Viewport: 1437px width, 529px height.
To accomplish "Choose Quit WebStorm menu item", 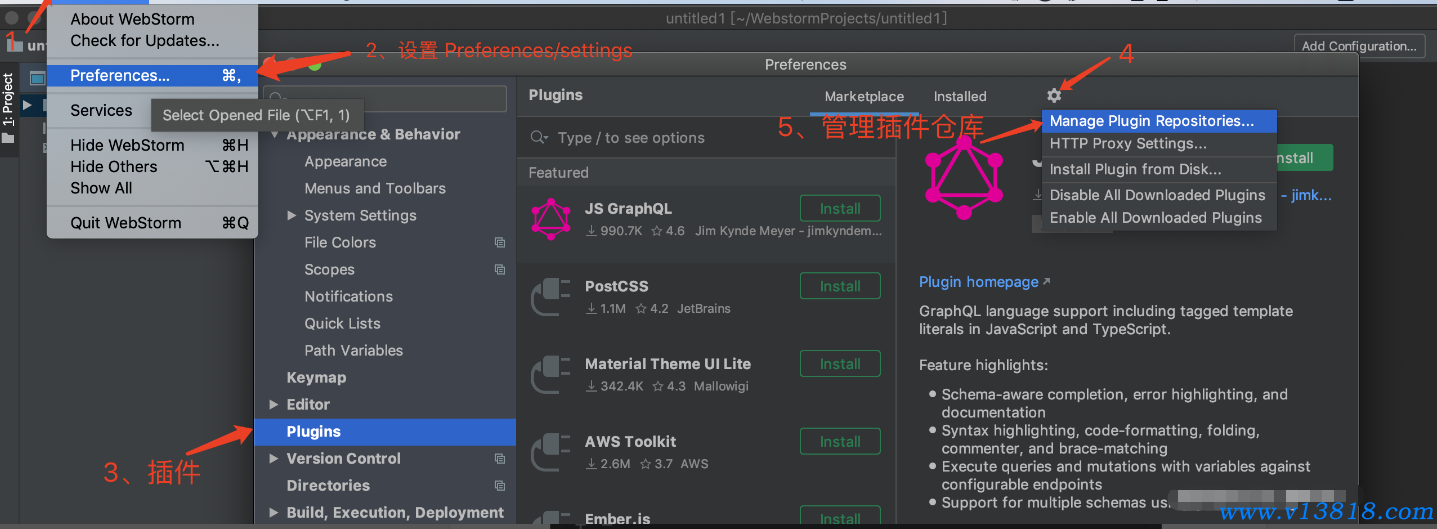I will (152, 223).
